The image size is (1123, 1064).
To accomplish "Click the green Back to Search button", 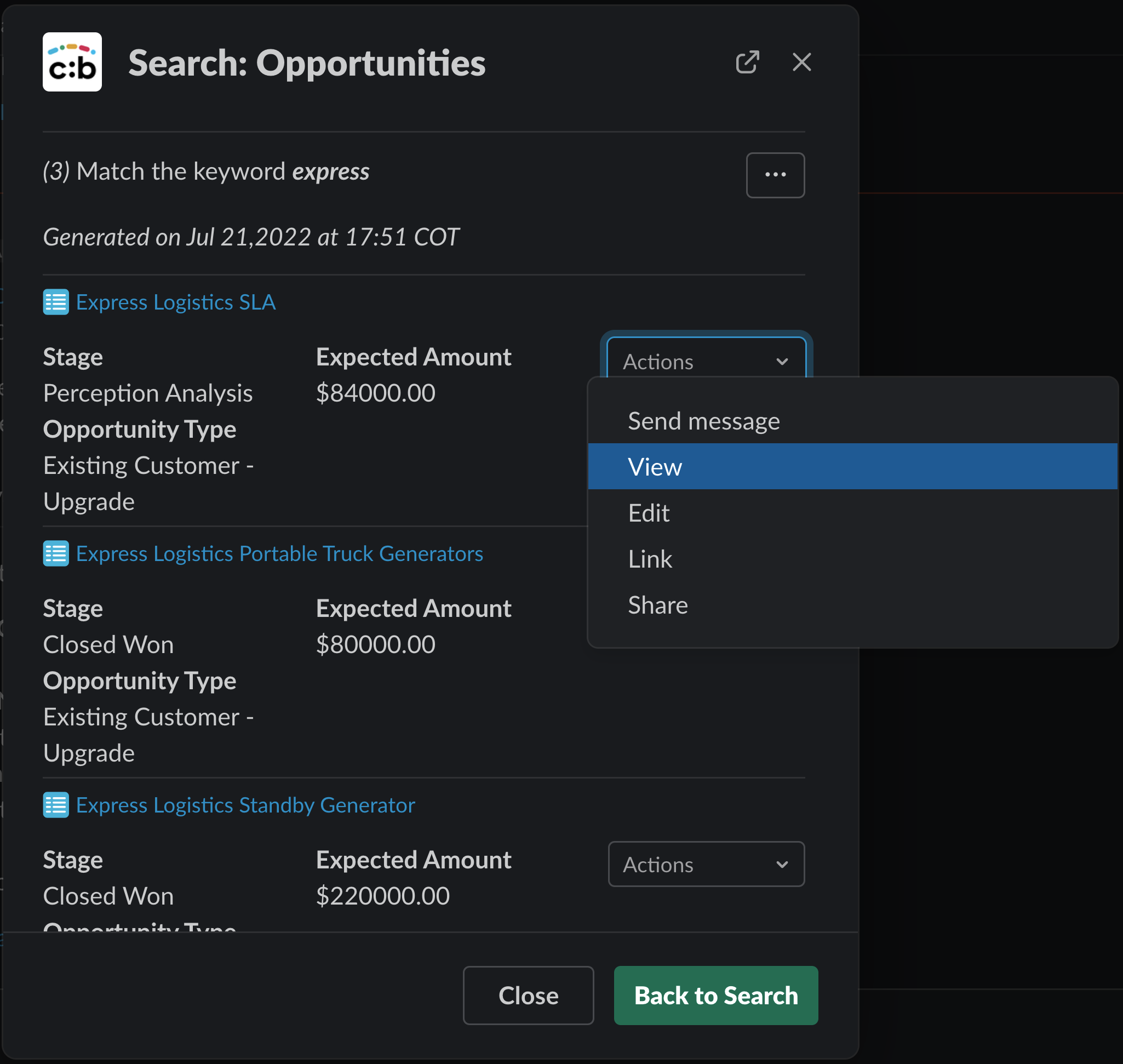I will pos(715,996).
